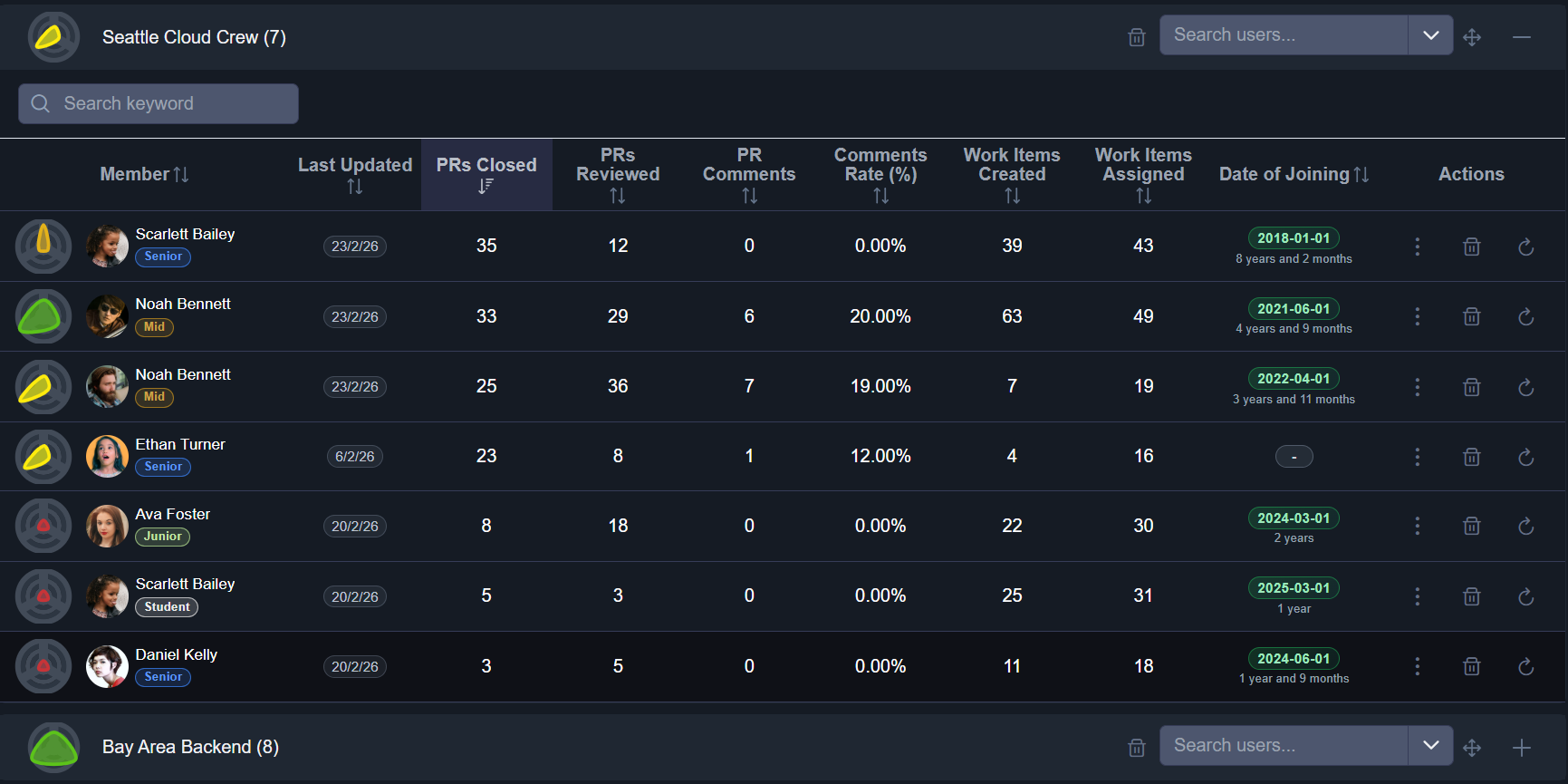Open more actions for Ava Foster
Viewport: 1568px width, 784px height.
click(x=1418, y=527)
